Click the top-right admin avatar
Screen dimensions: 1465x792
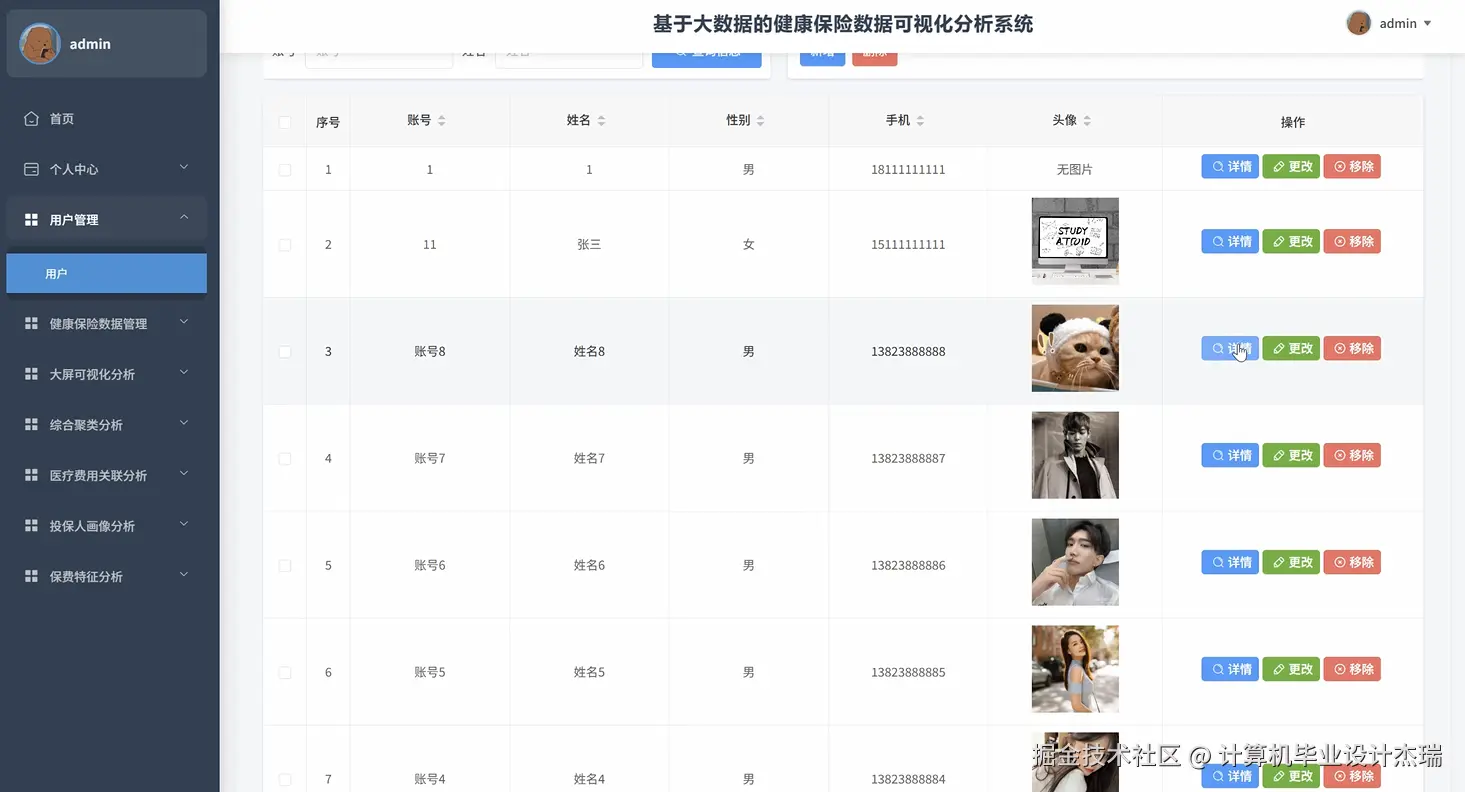click(x=1358, y=23)
